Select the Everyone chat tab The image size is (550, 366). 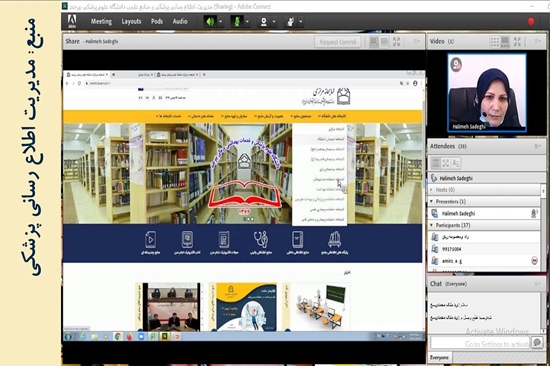(x=439, y=358)
